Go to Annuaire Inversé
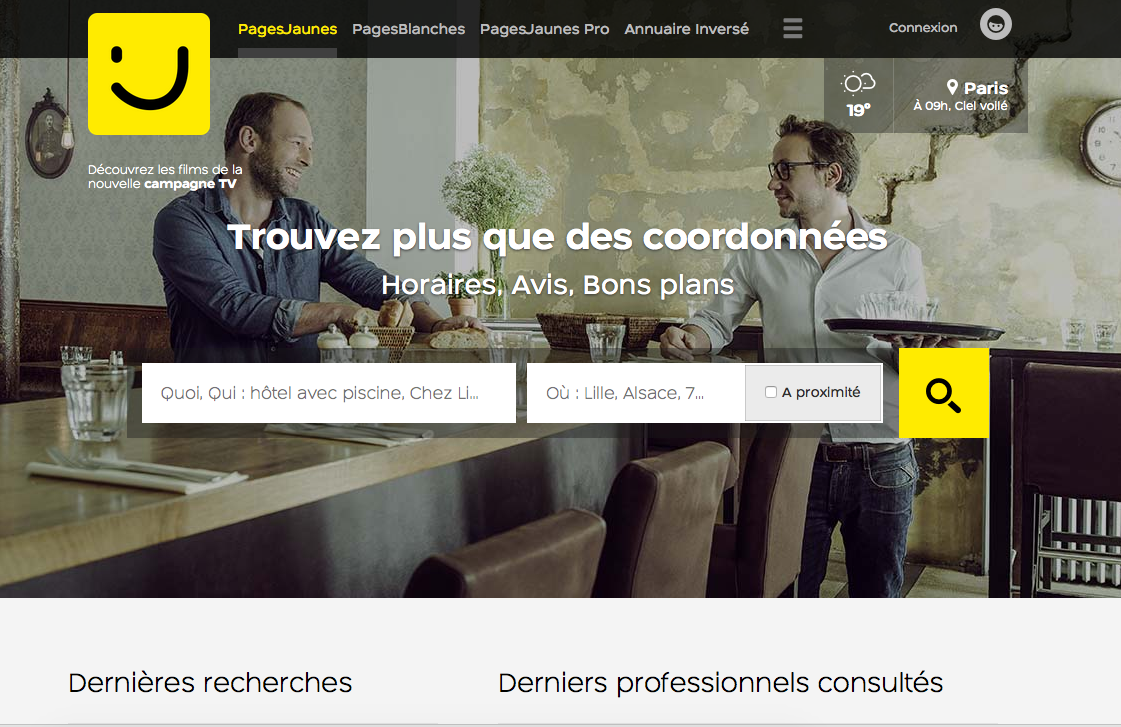The height and width of the screenshot is (727, 1121). pyautogui.click(x=686, y=29)
